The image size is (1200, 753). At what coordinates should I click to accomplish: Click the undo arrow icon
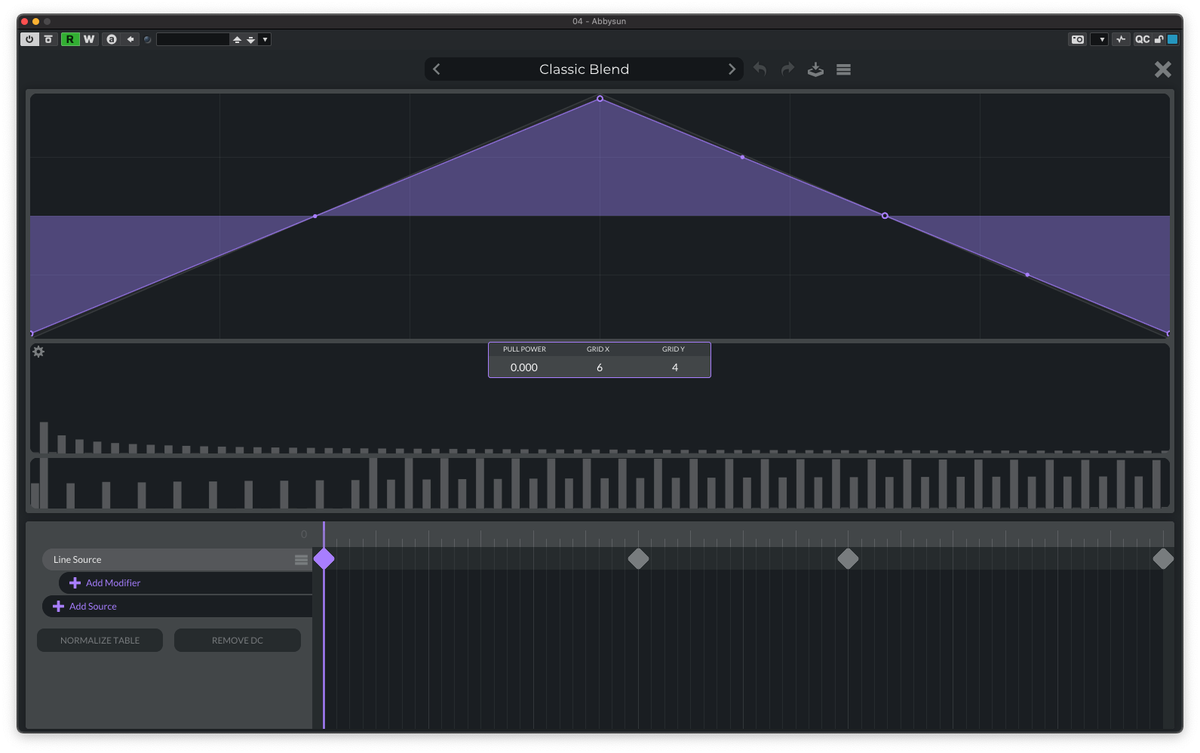click(760, 69)
